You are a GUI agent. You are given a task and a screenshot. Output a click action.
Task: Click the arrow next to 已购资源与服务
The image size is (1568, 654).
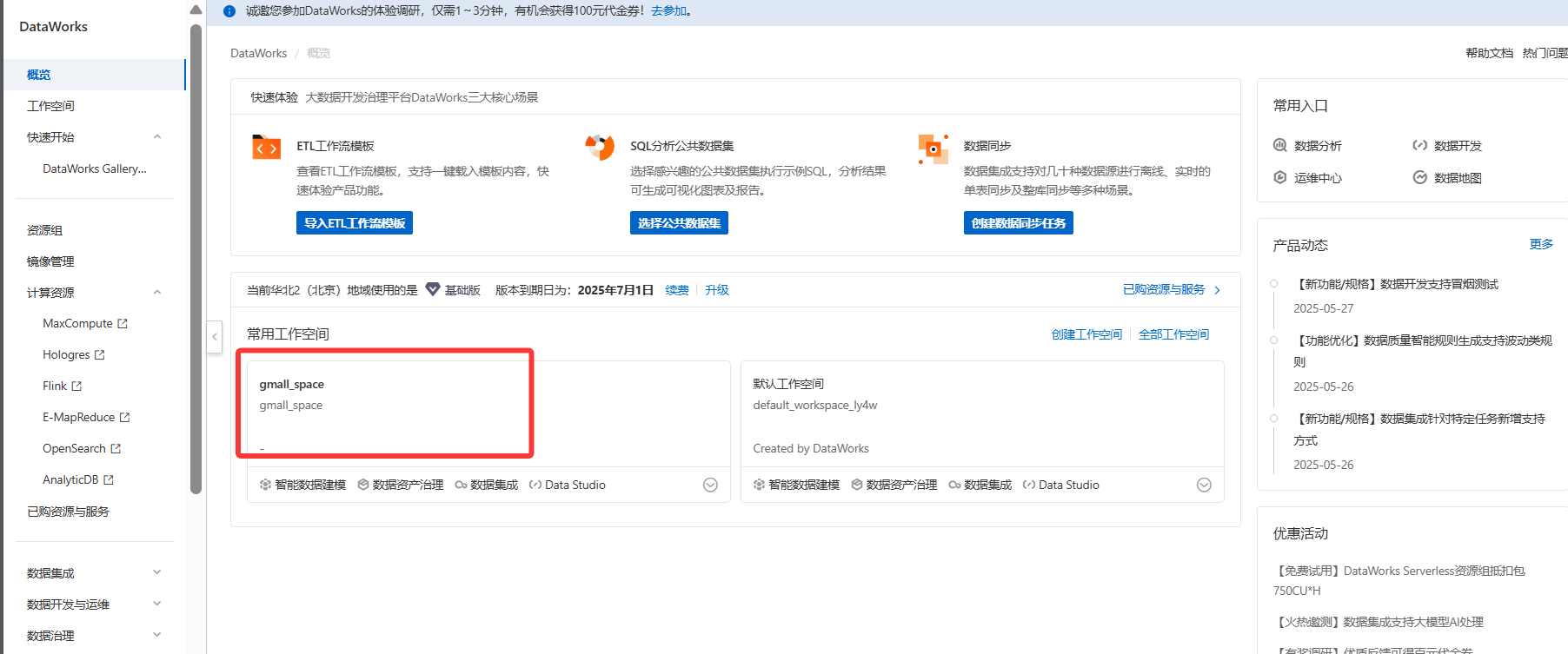tap(1217, 290)
